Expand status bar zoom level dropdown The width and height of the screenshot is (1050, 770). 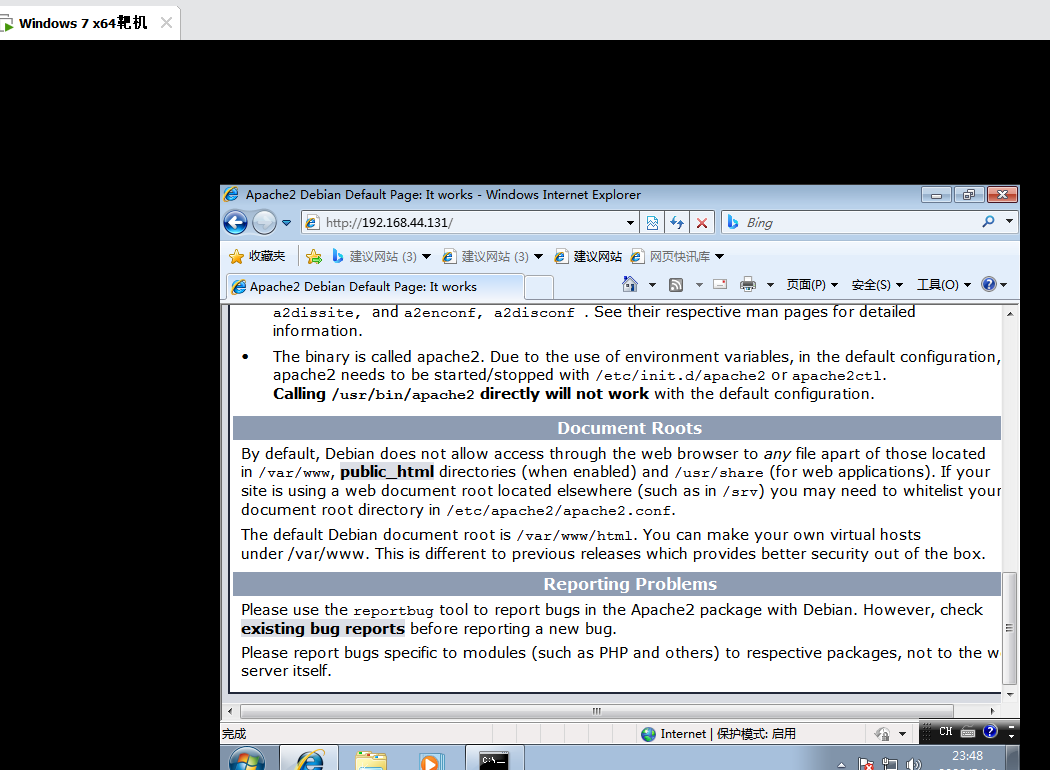pos(903,735)
